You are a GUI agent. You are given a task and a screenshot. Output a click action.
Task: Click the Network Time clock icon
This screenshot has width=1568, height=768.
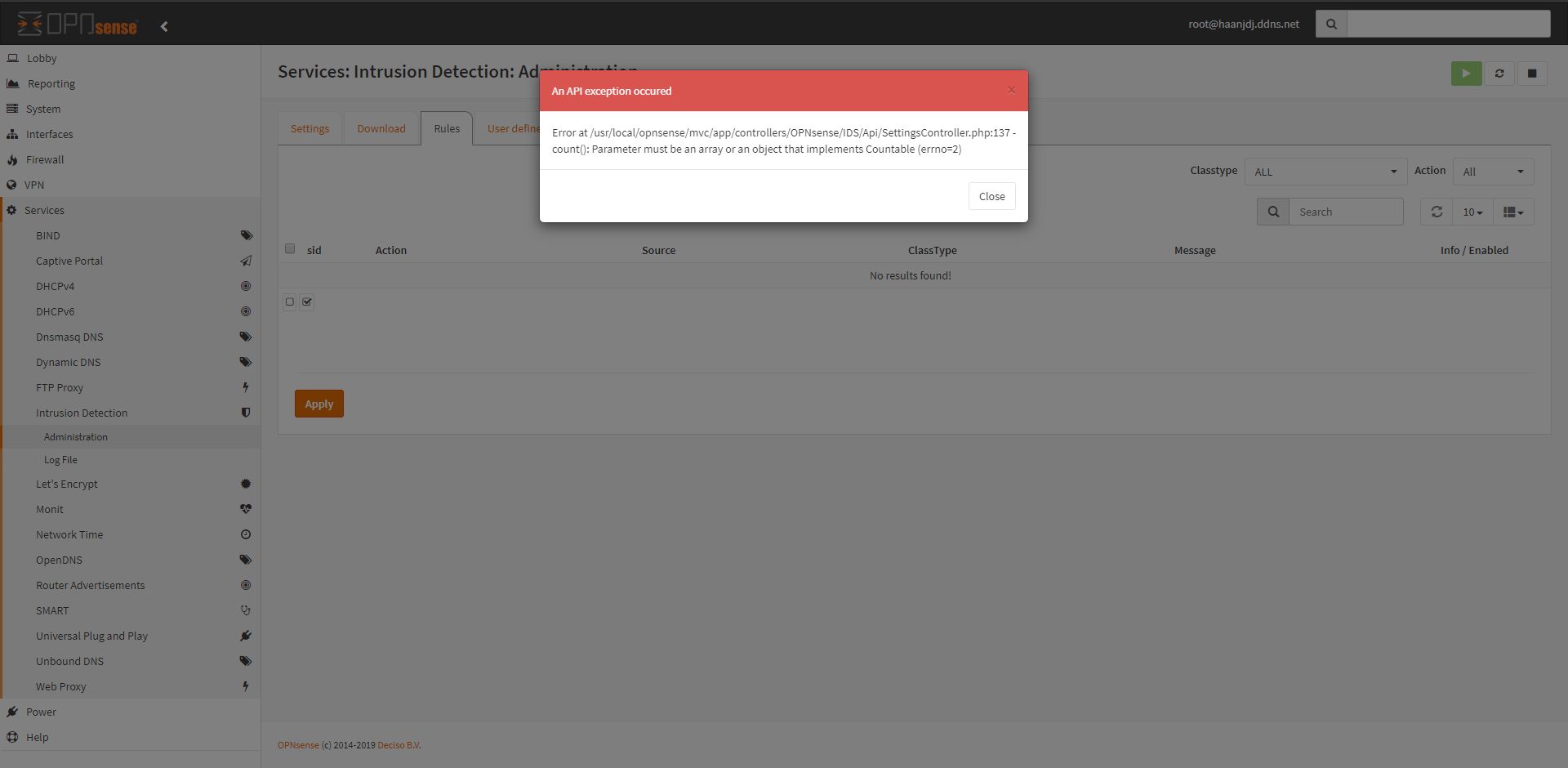246,534
